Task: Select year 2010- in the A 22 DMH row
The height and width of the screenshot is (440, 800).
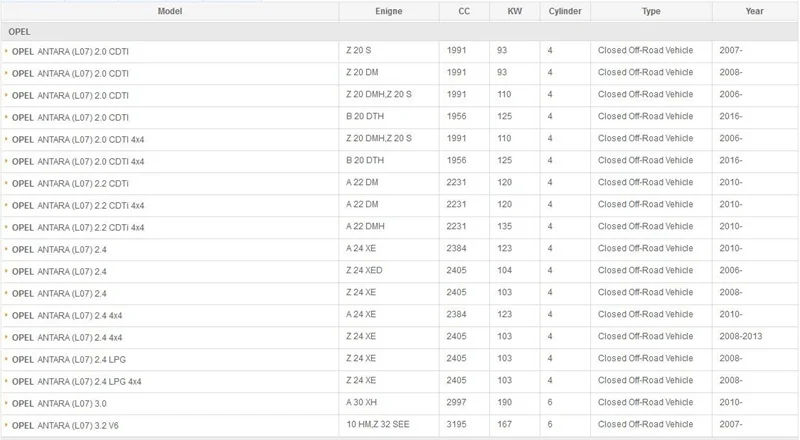Action: pos(731,226)
